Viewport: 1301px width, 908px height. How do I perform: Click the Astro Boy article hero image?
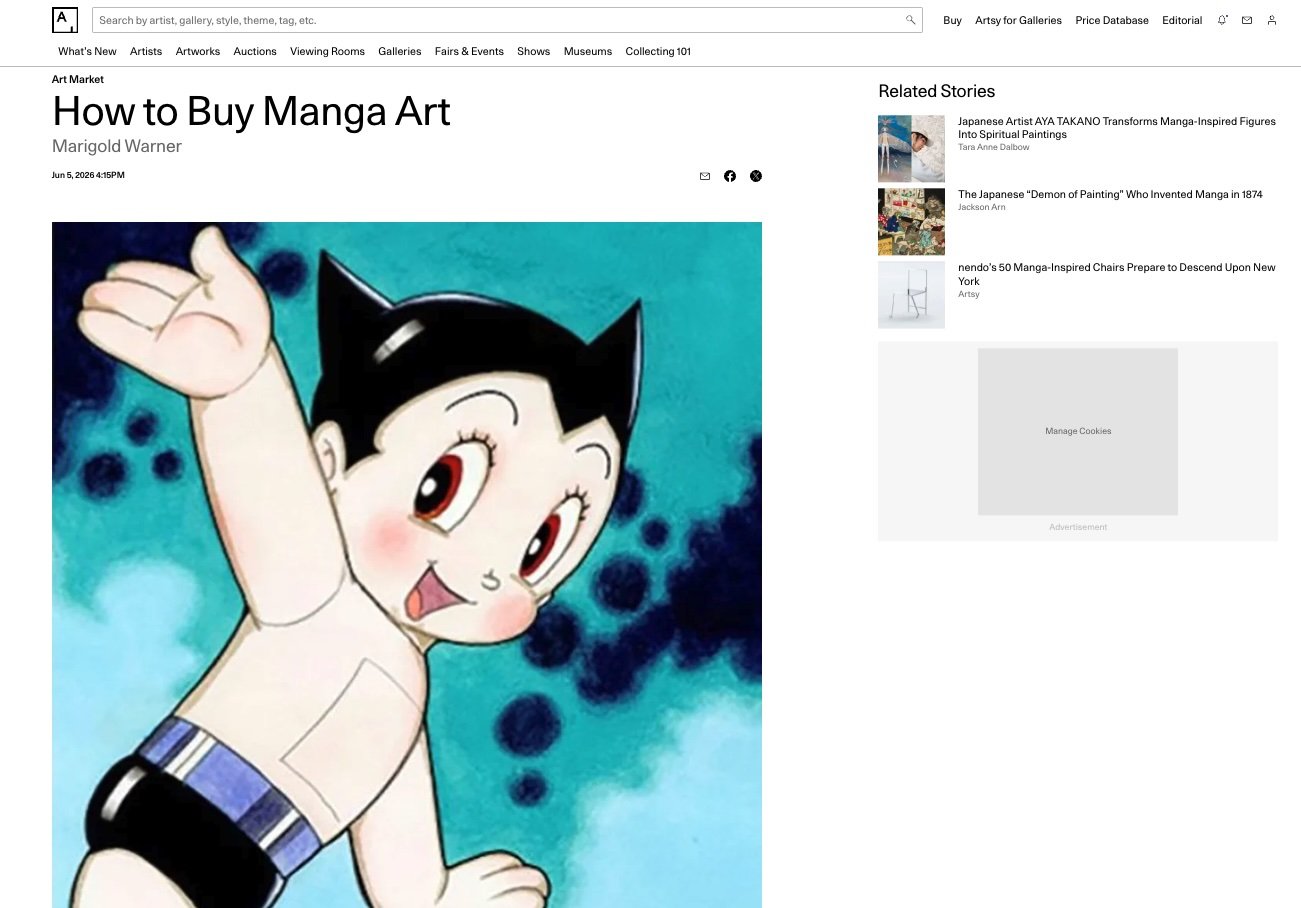pyautogui.click(x=407, y=565)
